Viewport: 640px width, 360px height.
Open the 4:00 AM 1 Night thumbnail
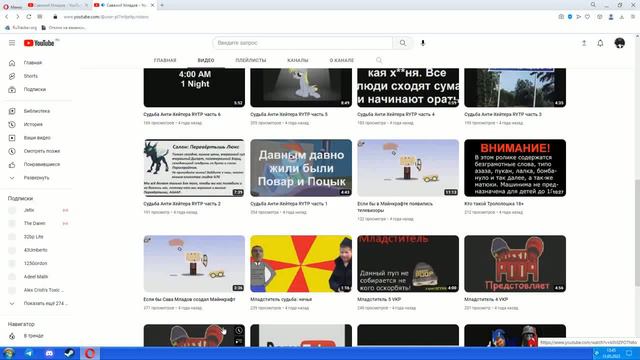194,88
